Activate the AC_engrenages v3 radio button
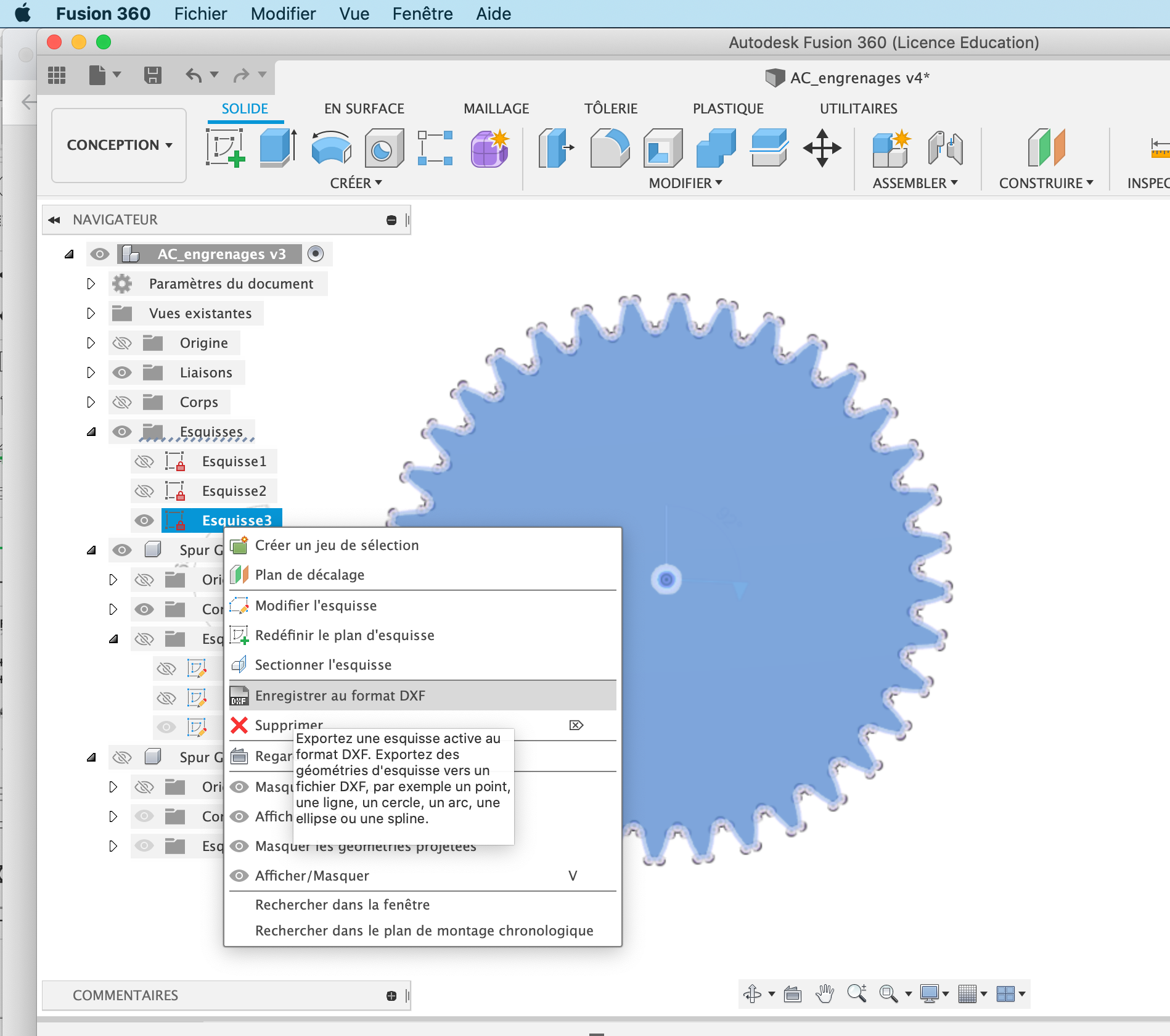This screenshot has height=1036, width=1170. click(x=316, y=254)
